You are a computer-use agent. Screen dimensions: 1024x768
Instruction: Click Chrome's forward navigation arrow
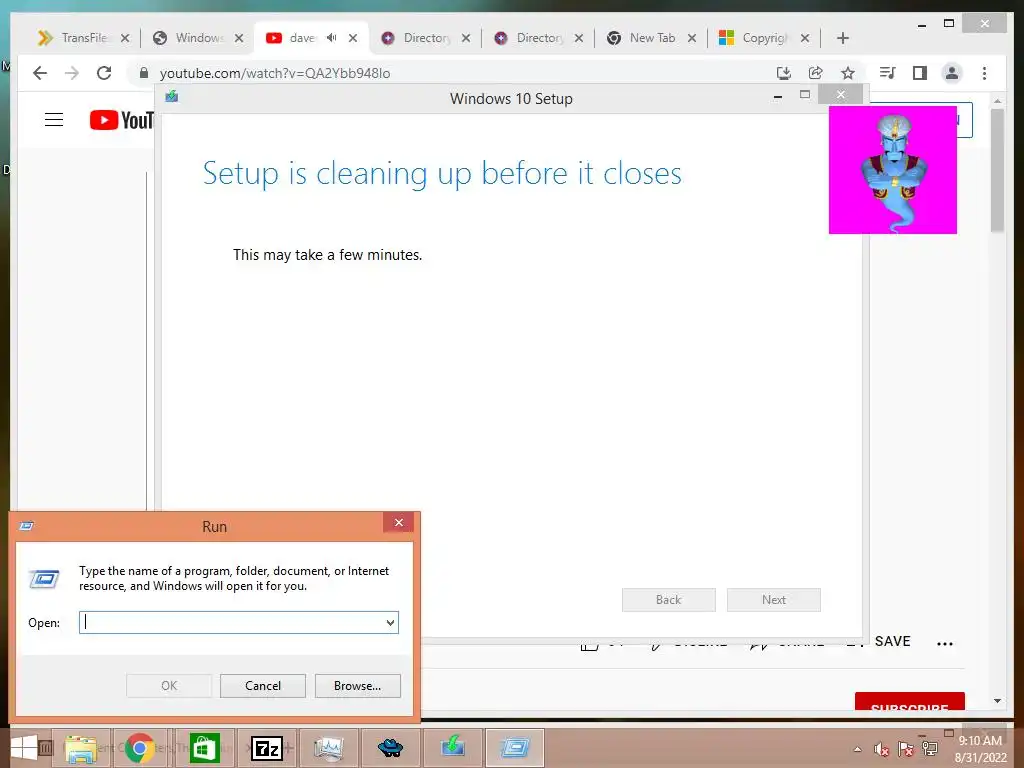tap(72, 73)
